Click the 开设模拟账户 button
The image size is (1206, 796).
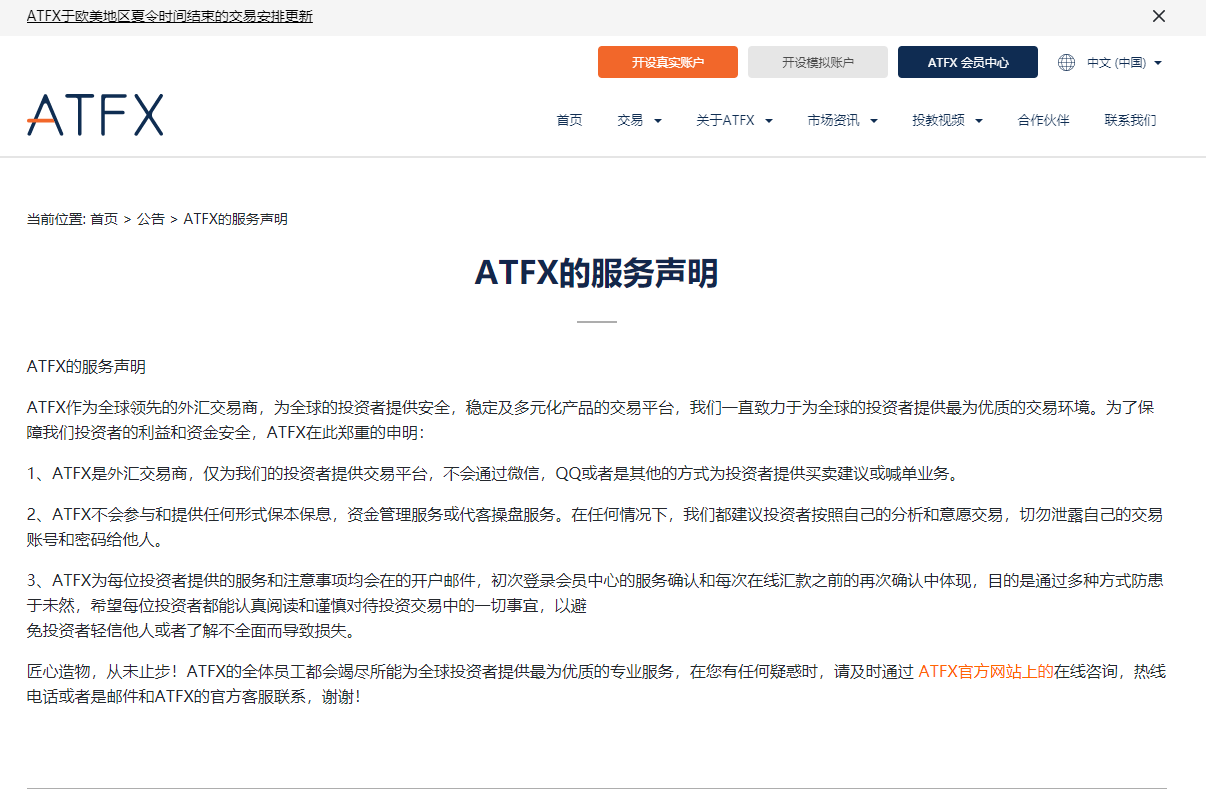click(818, 62)
